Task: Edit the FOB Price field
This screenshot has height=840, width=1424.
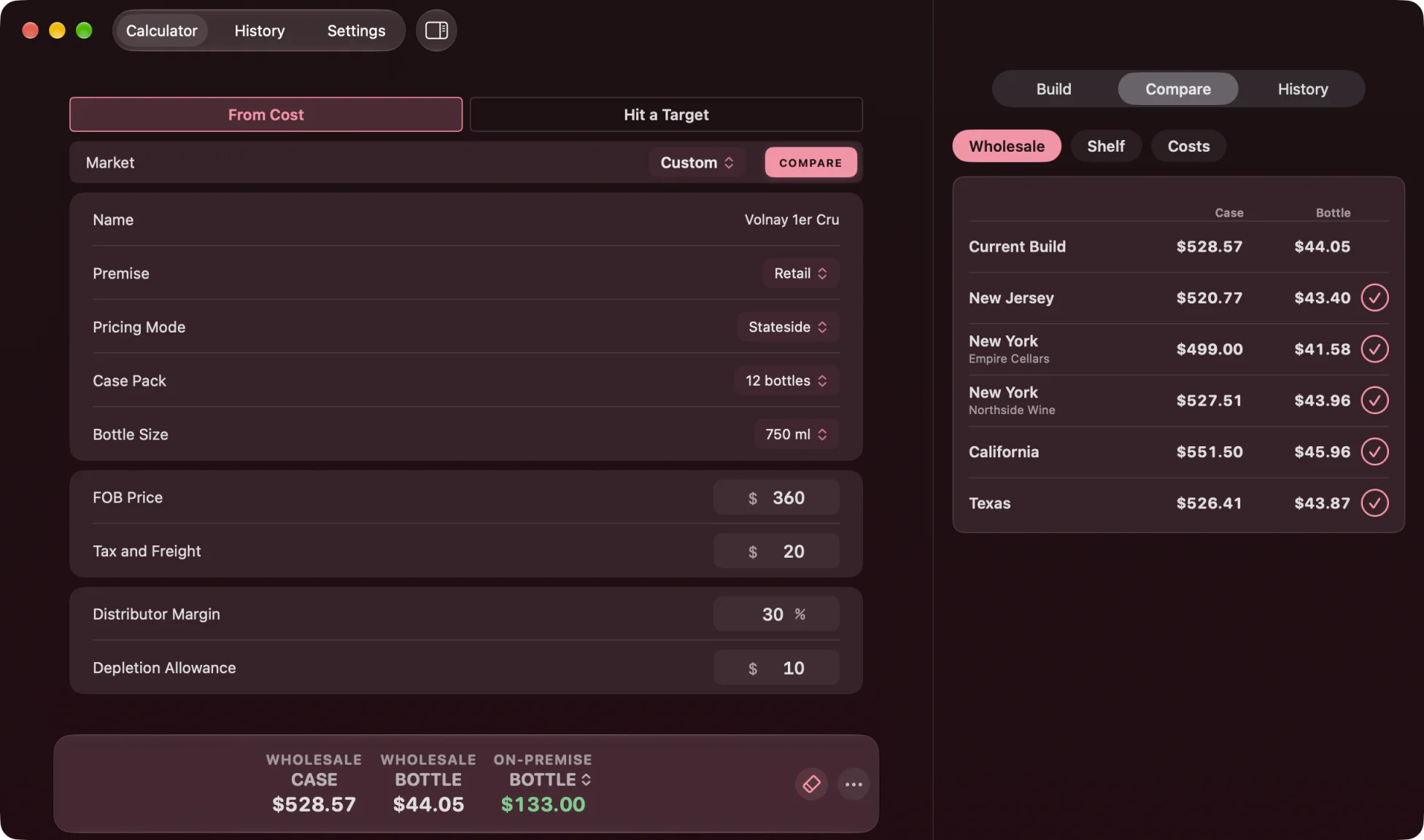Action: pos(776,498)
